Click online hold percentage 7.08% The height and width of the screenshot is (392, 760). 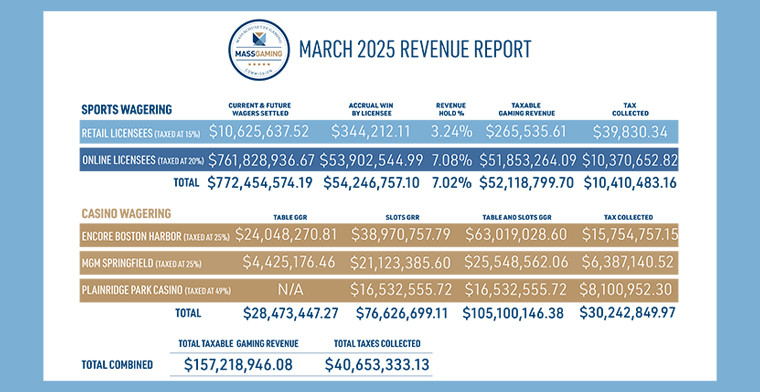click(x=451, y=160)
